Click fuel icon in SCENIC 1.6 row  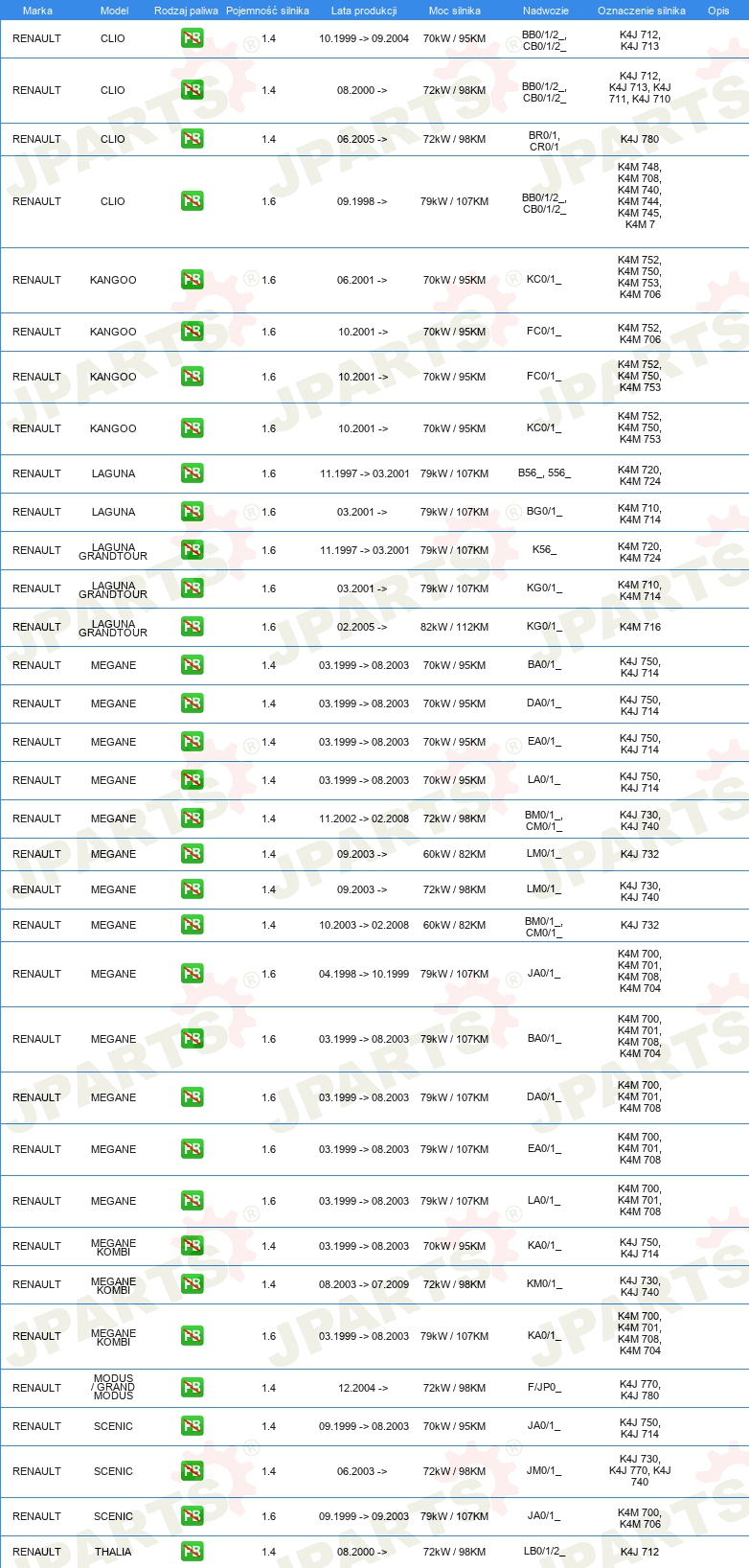(x=192, y=1517)
